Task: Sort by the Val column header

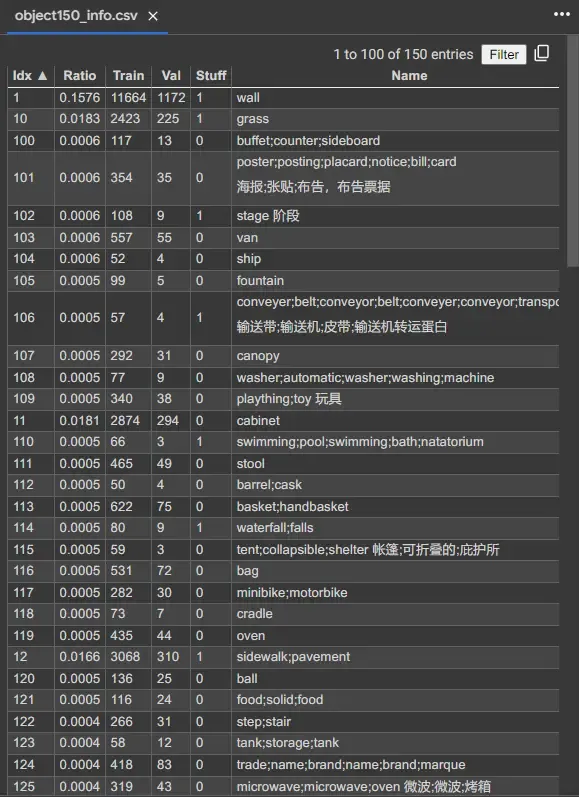Action: [x=171, y=76]
